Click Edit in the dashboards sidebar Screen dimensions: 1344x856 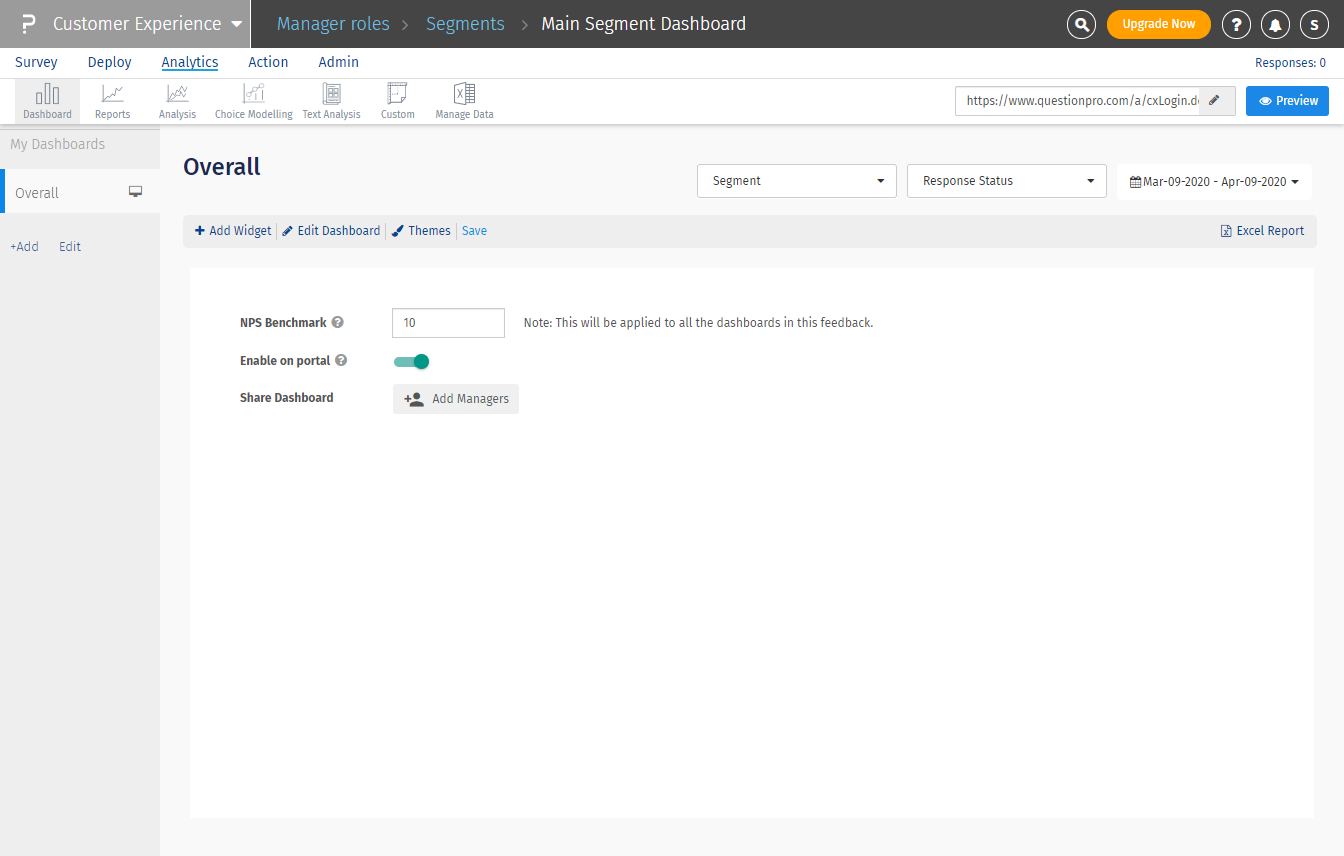(70, 247)
